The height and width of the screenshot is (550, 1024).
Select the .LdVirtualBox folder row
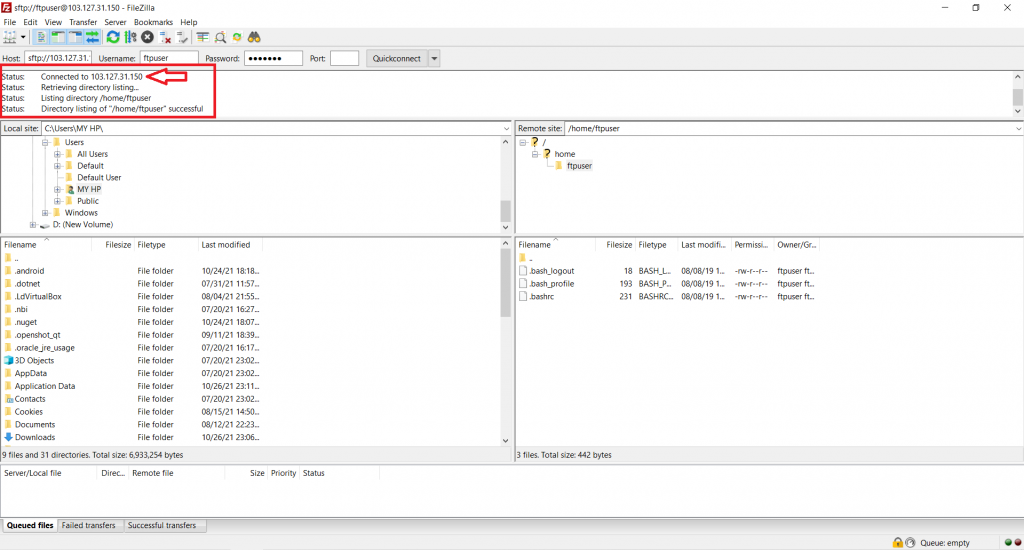click(x=38, y=297)
